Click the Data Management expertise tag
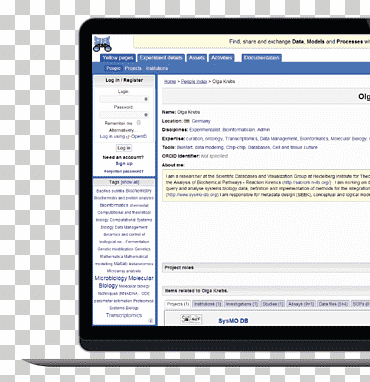The width and height of the screenshot is (370, 382). coord(278,139)
